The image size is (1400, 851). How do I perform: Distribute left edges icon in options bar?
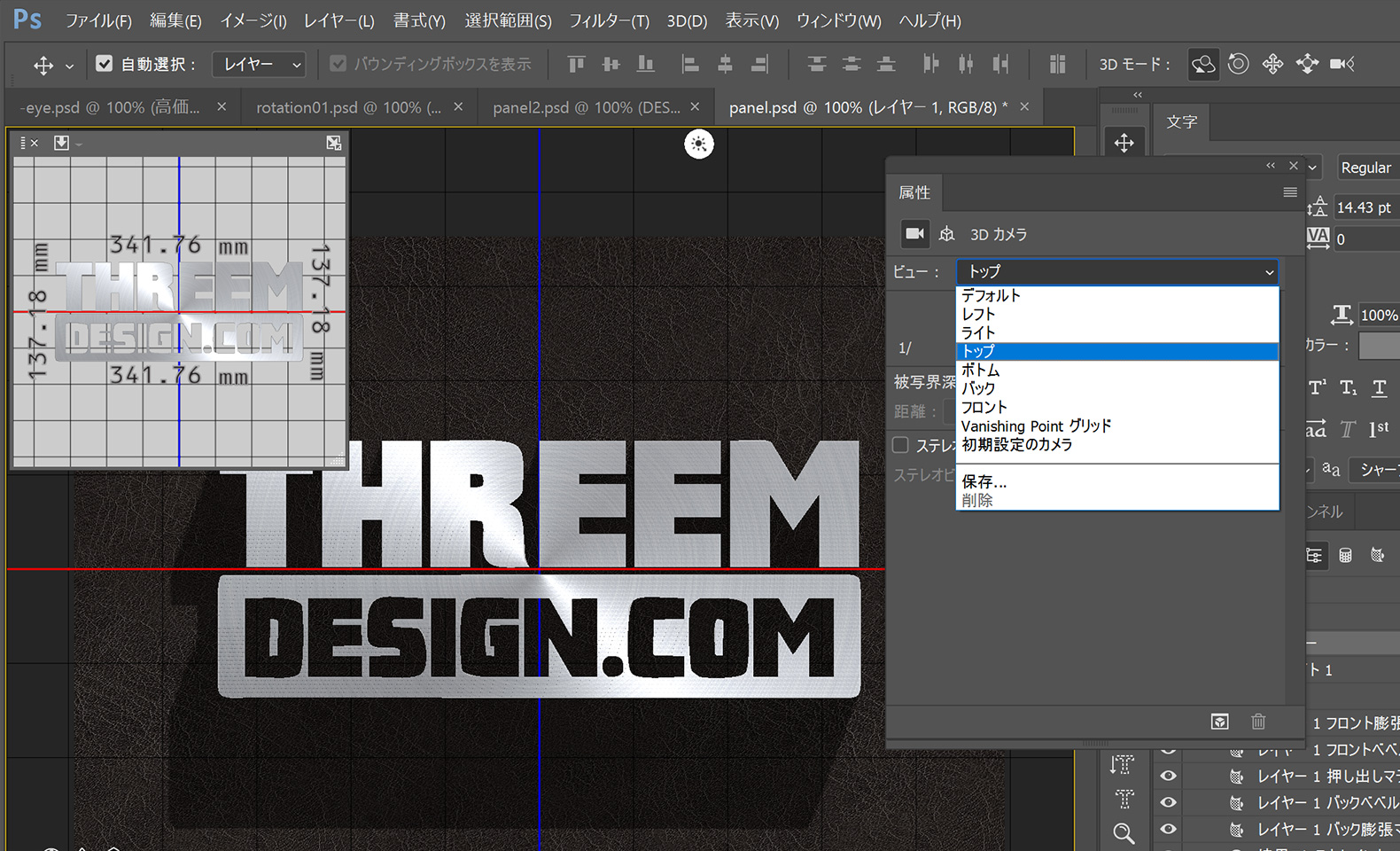pyautogui.click(x=930, y=64)
